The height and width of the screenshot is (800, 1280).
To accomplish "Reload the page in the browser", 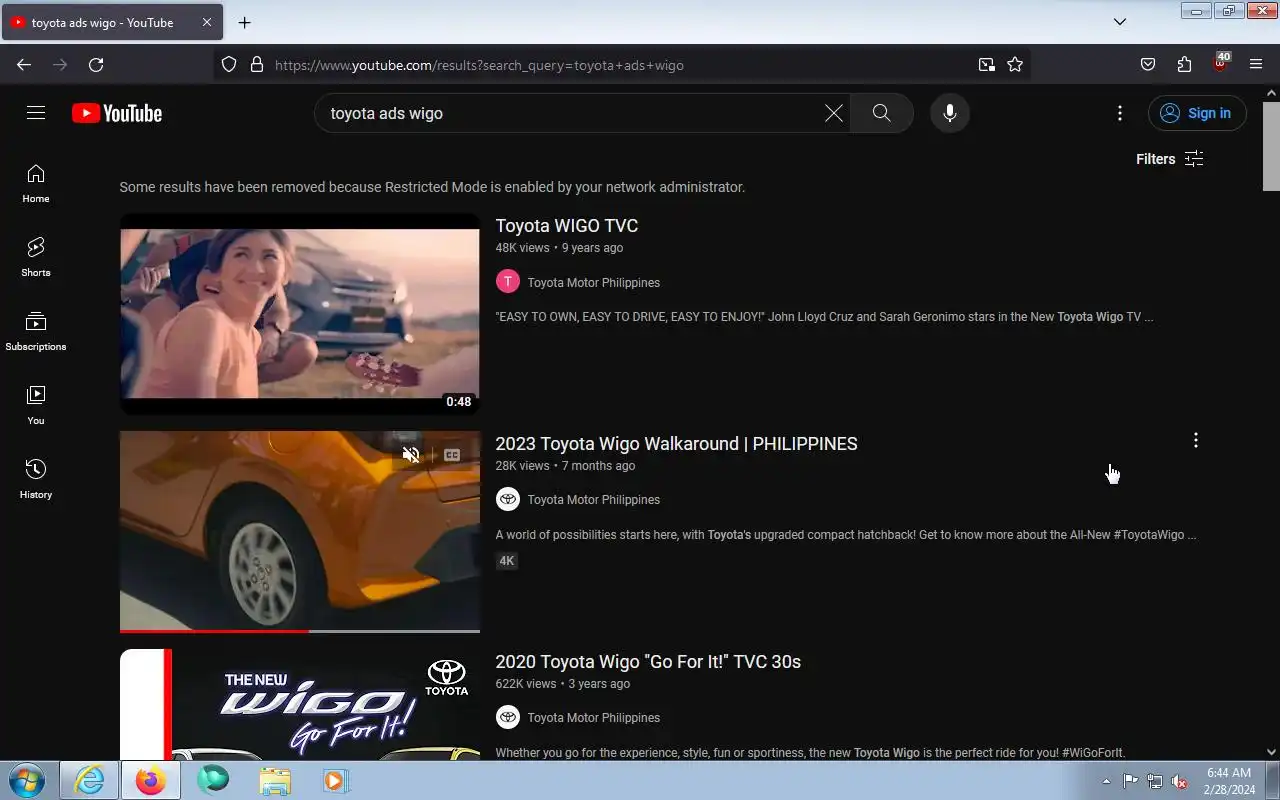I will 96,65.
